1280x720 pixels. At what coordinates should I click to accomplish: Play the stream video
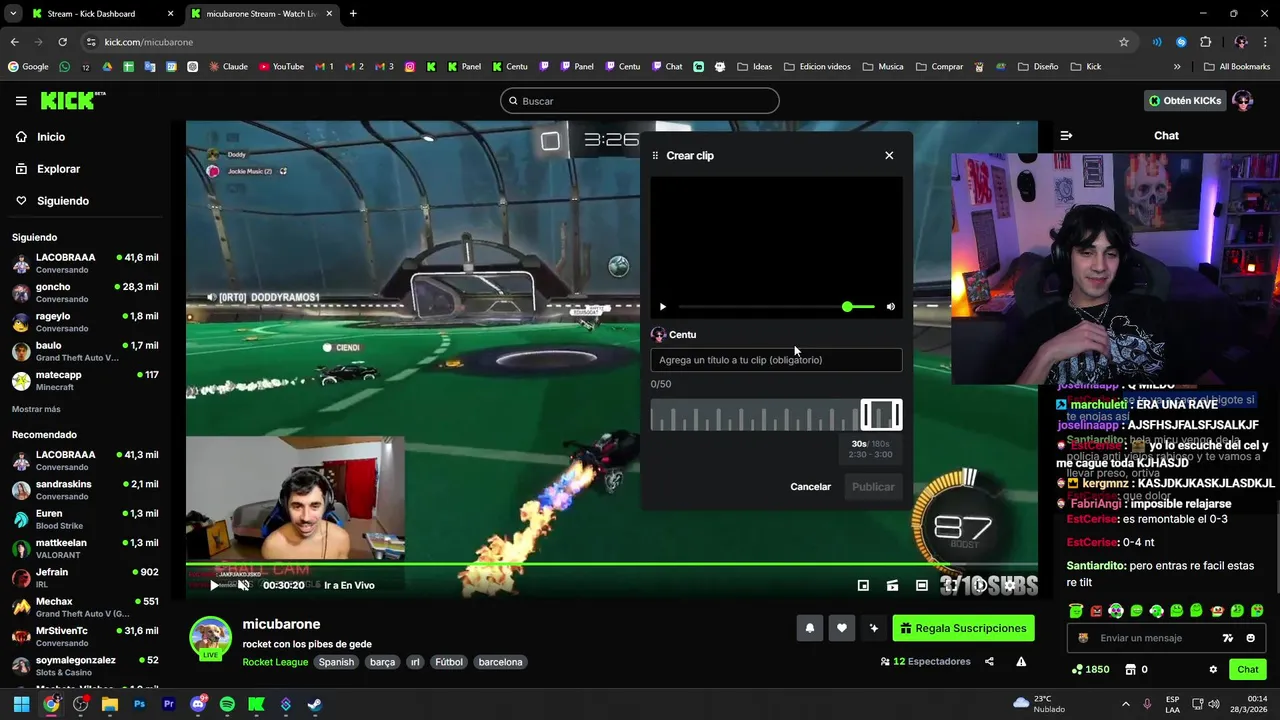(213, 585)
